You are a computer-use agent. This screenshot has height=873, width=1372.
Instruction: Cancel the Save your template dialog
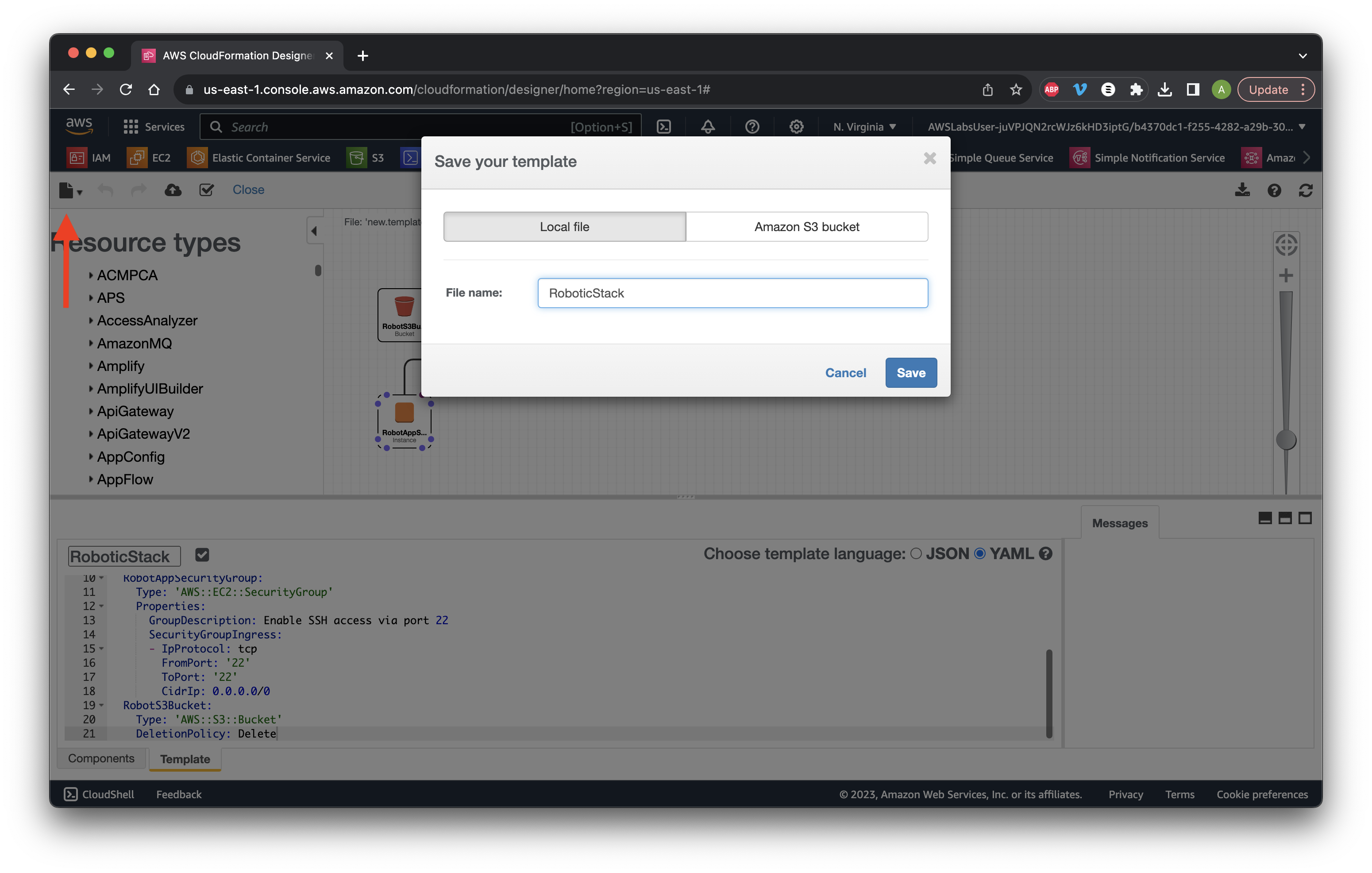point(845,373)
